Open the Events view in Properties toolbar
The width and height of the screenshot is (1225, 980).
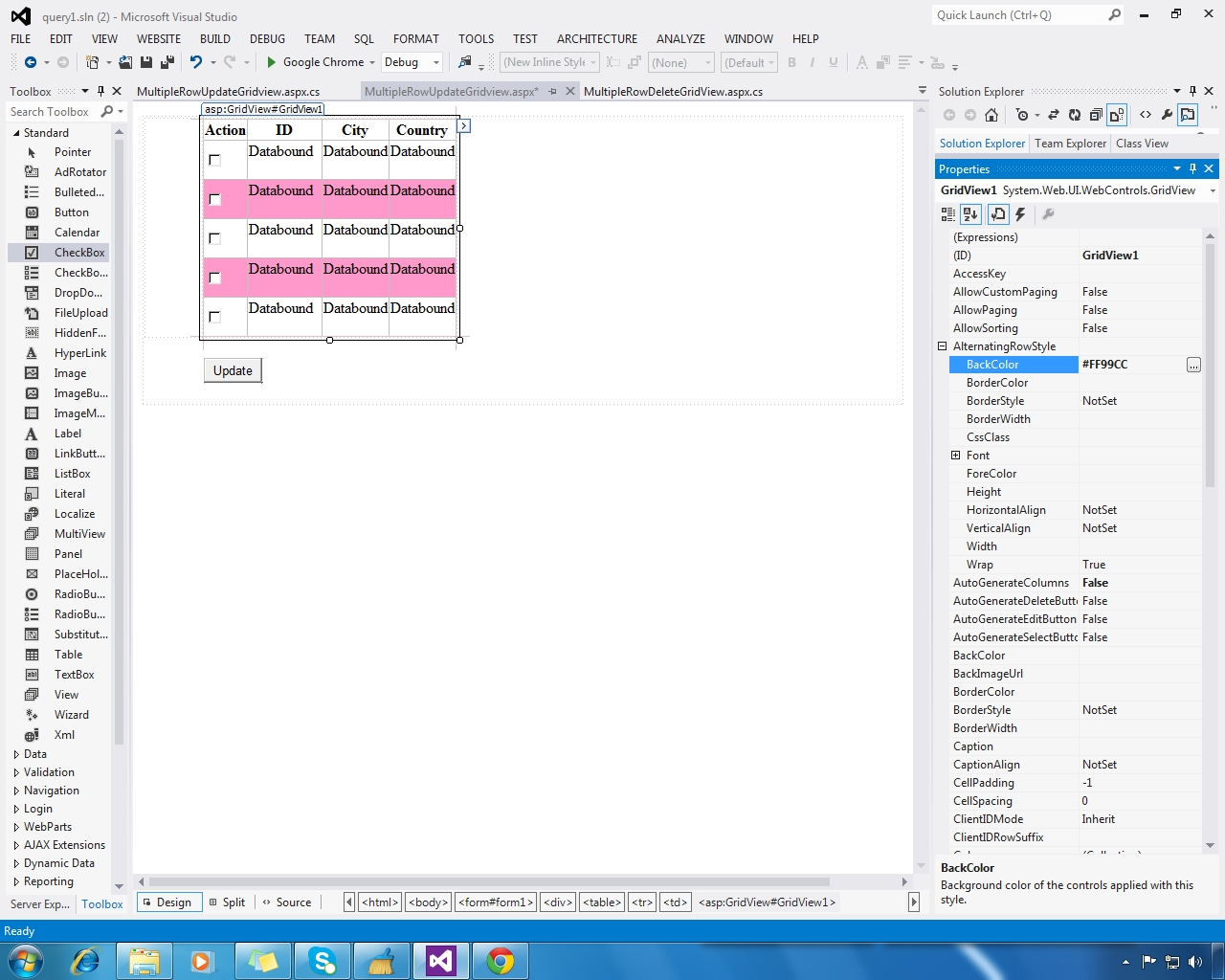tap(1020, 214)
